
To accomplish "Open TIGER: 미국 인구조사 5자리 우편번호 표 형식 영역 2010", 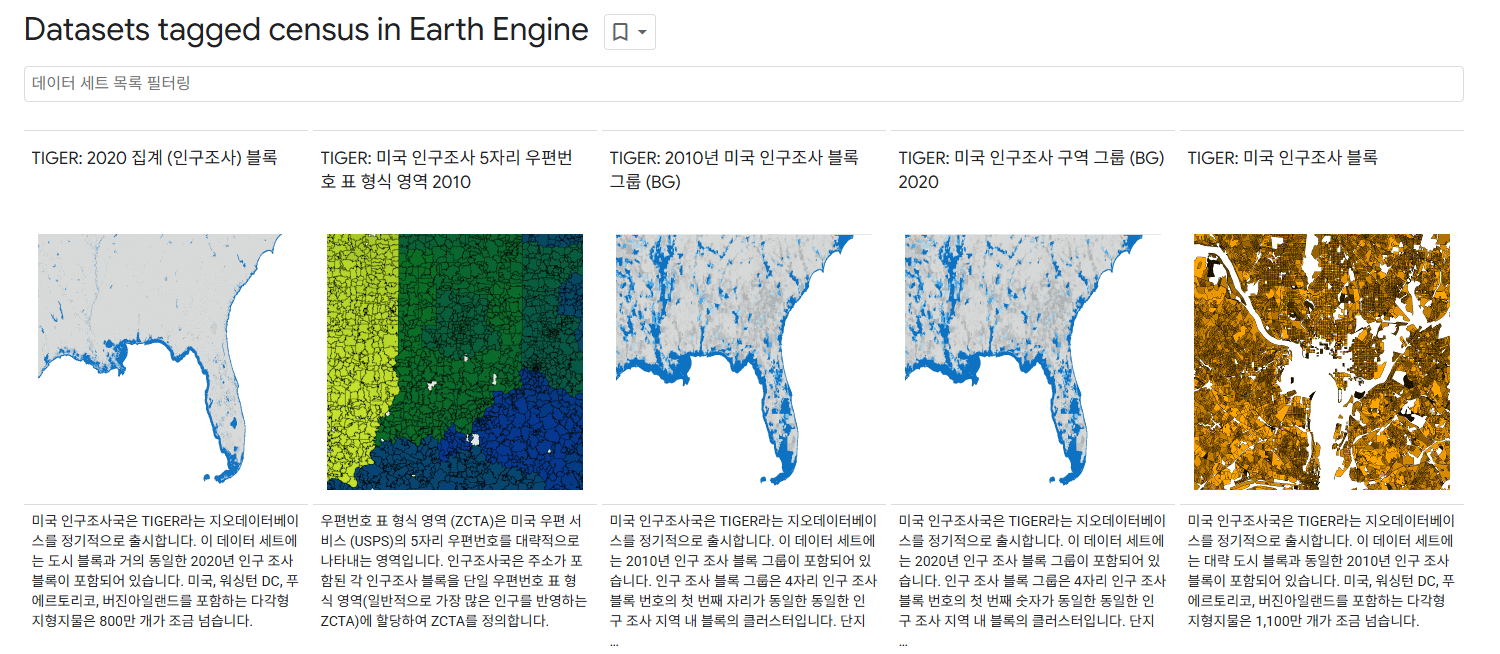I will 447,169.
